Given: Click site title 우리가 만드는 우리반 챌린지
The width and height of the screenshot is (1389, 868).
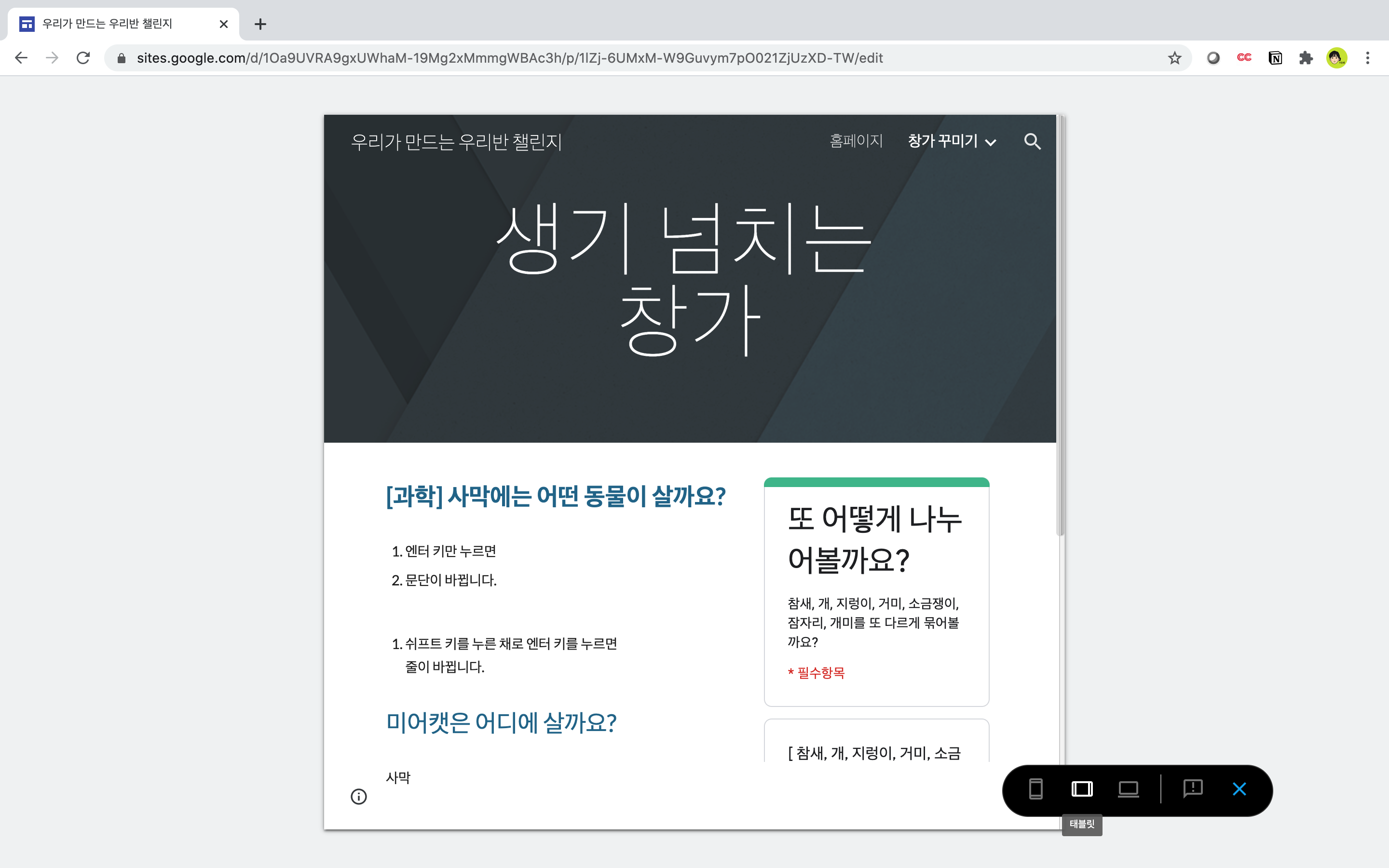Looking at the screenshot, I should click(x=456, y=142).
